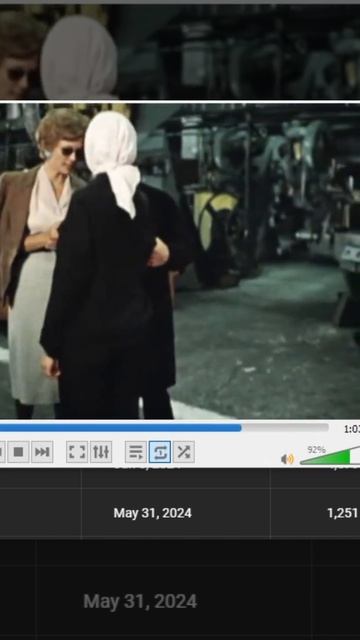The width and height of the screenshot is (360, 640).
Task: Enable random shuffle playback
Action: click(x=184, y=452)
